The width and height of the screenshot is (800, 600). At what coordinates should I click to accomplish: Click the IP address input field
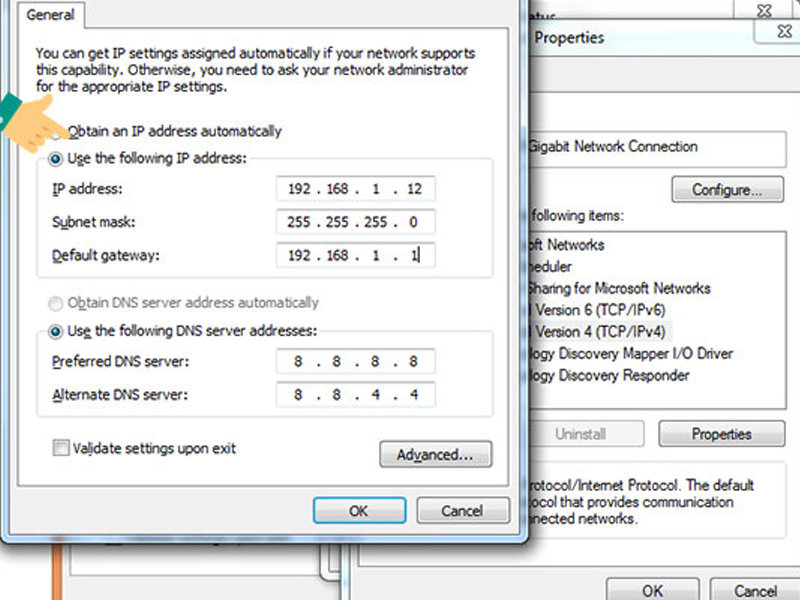point(355,189)
